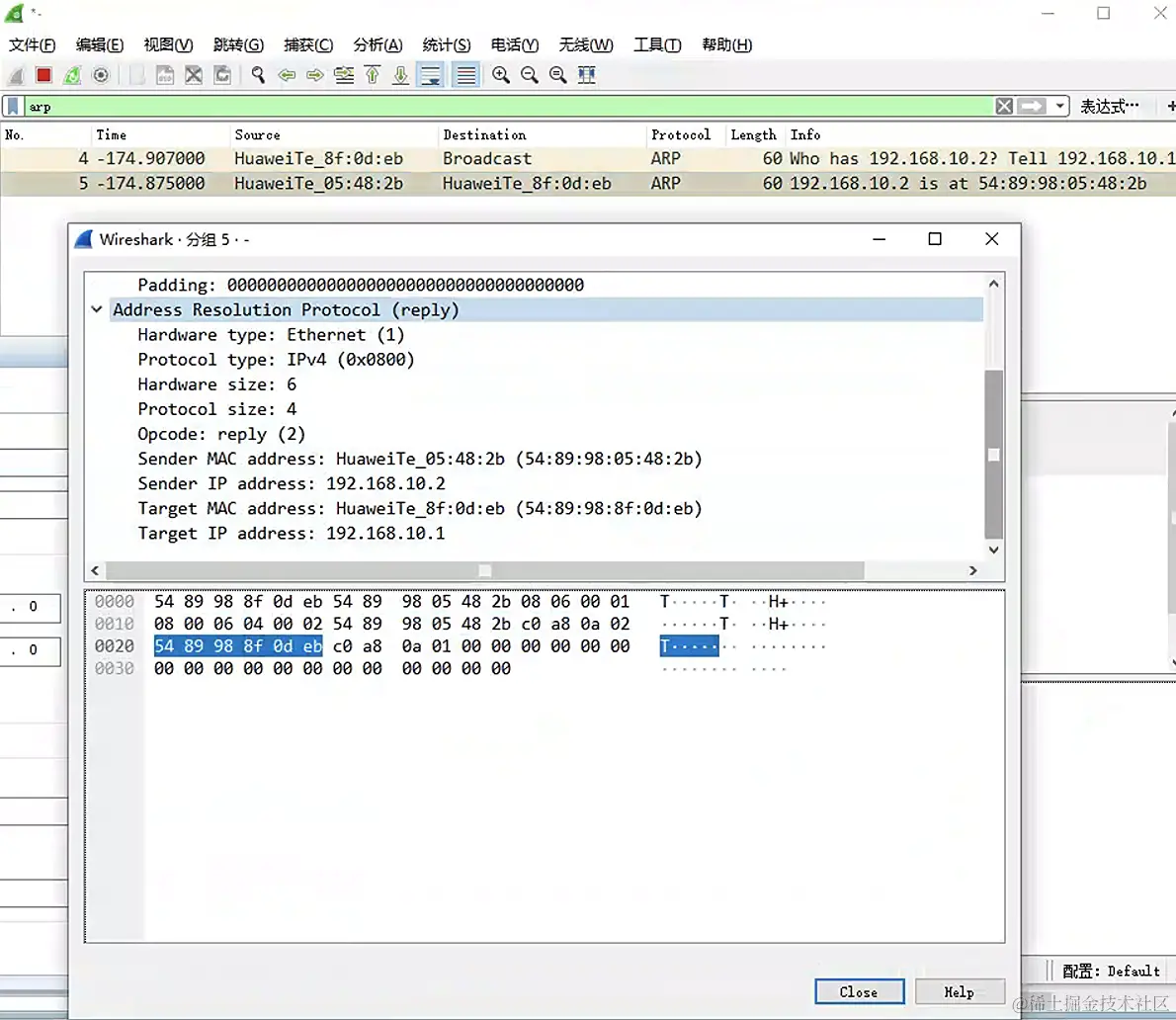This screenshot has width=1176, height=1020.
Task: Open the 无线(W) menu
Action: [586, 45]
